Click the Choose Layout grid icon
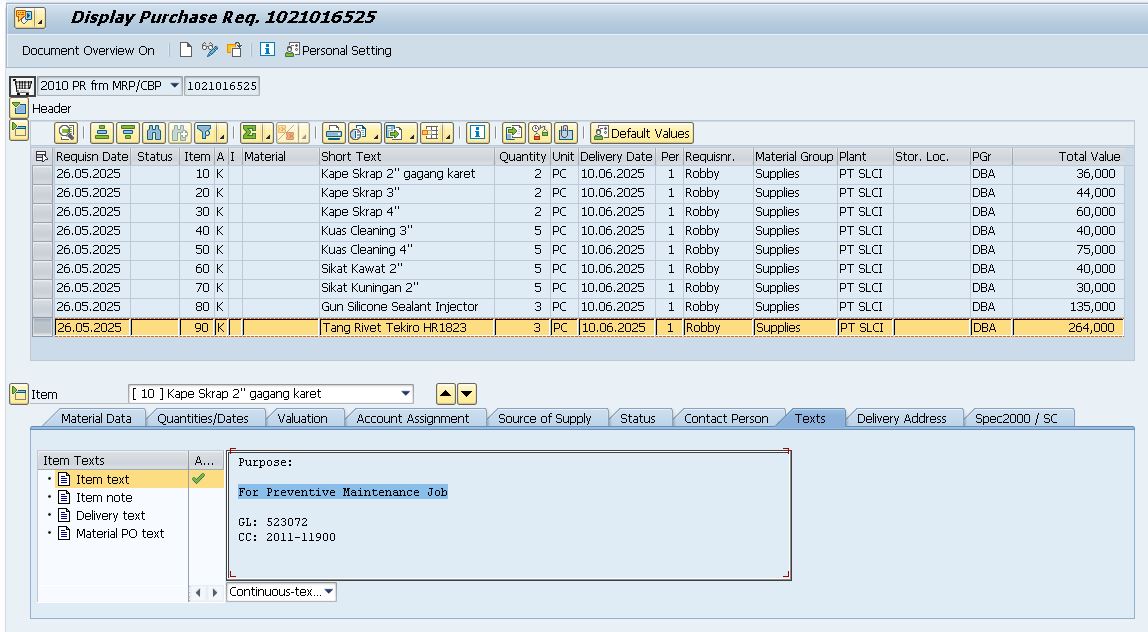This screenshot has height=632, width=1148. [x=430, y=133]
